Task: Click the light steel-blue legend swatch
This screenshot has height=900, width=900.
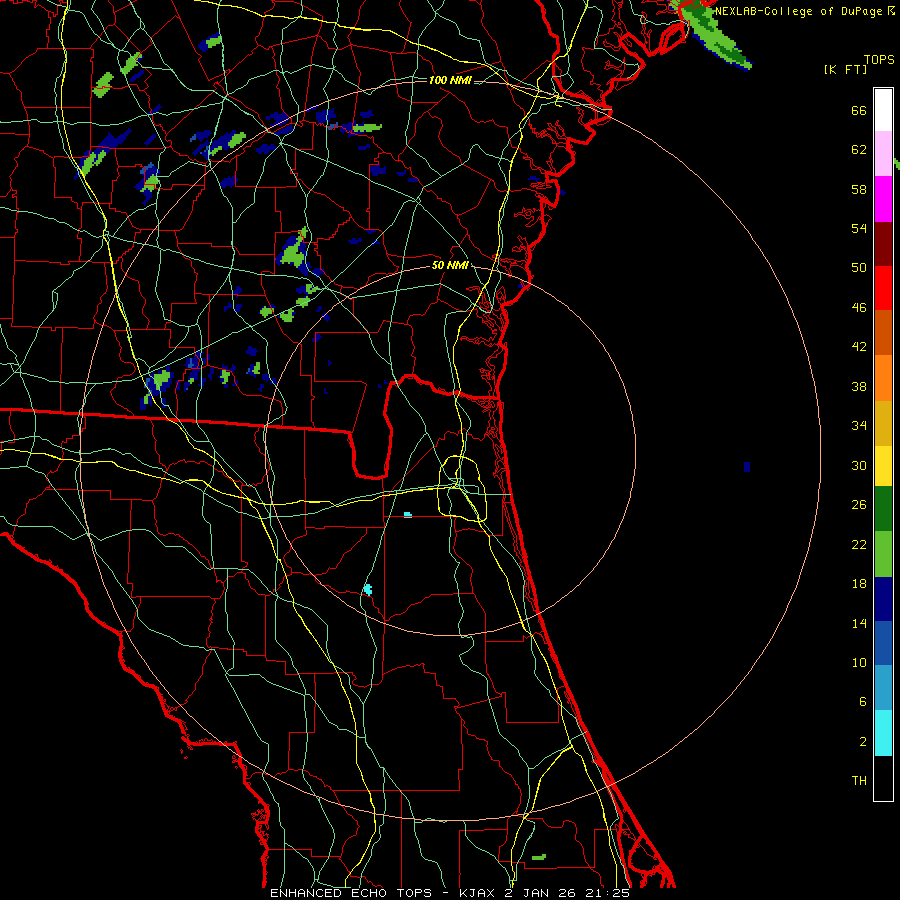Action: click(x=883, y=688)
